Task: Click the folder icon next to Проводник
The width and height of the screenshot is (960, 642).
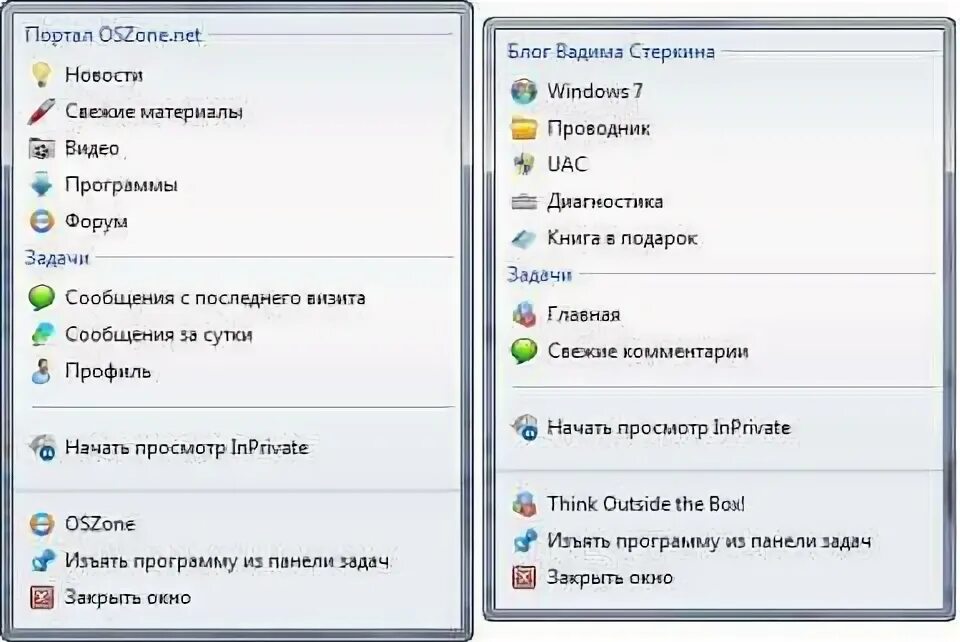Action: tap(523, 128)
